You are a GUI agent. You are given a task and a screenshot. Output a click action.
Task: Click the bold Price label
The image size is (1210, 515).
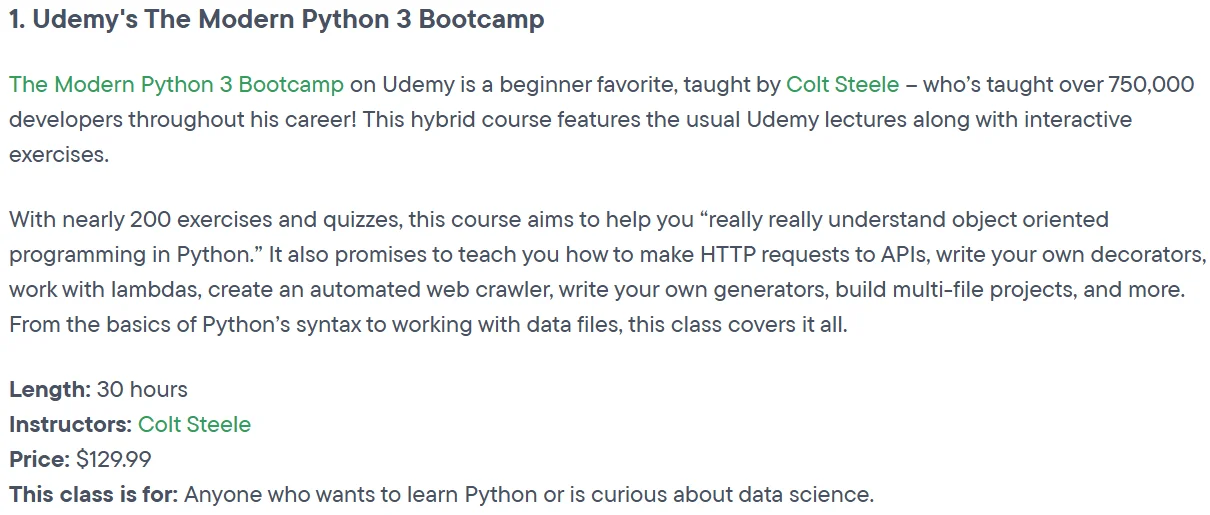coord(39,459)
